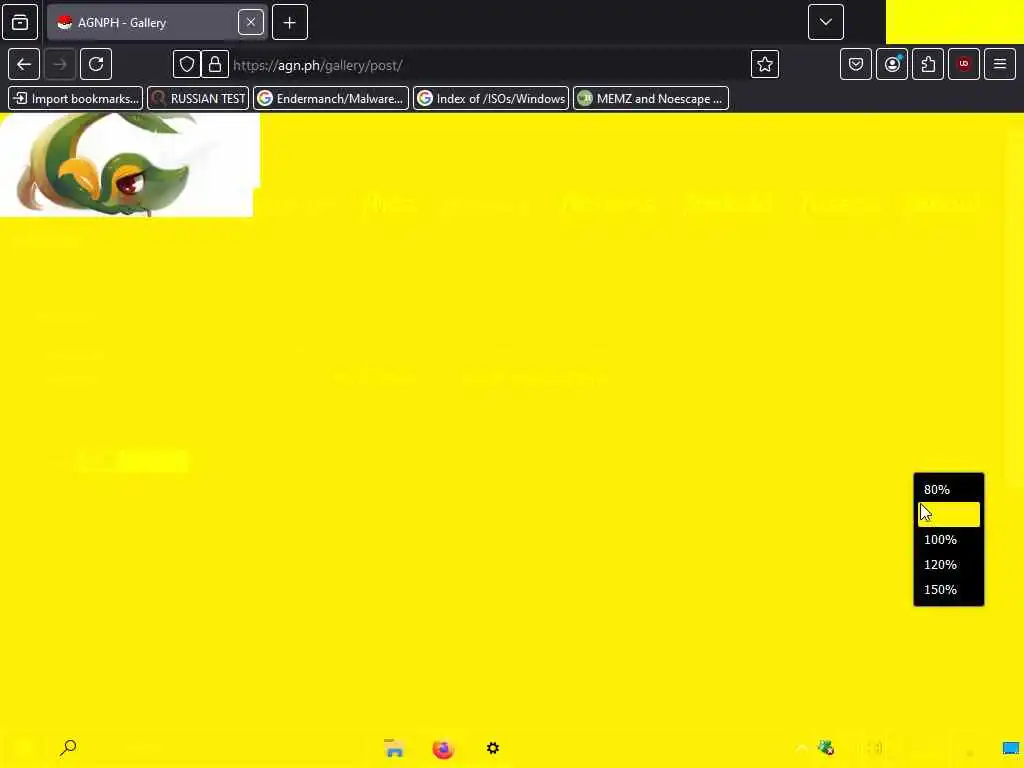Open the uBlock Origin extension
This screenshot has width=1024, height=768.
(x=964, y=64)
